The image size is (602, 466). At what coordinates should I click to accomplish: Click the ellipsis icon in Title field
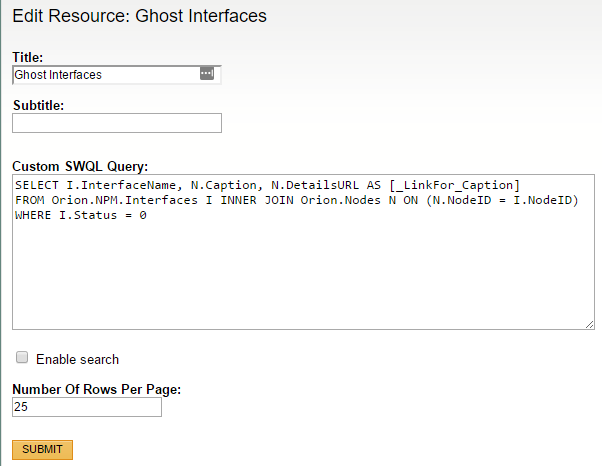(x=207, y=74)
